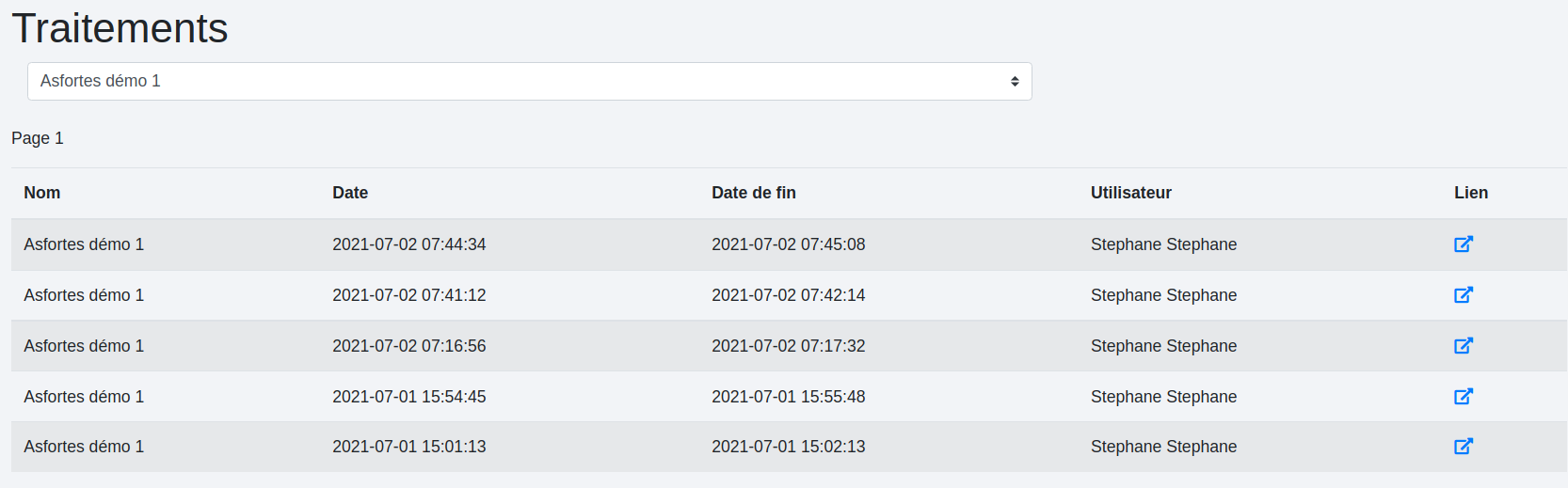Click the Lien column header
The image size is (1568, 488).
(x=1470, y=193)
